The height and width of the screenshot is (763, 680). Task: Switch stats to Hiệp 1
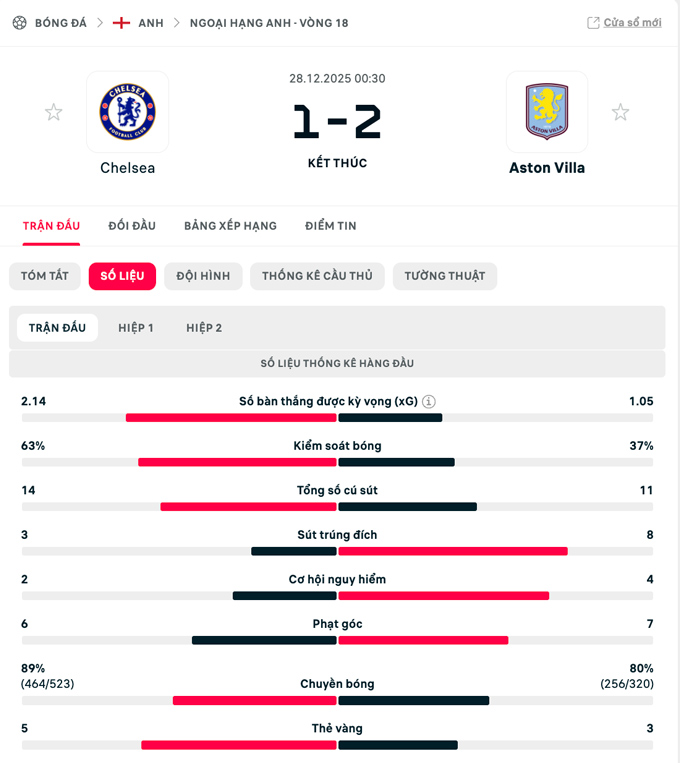click(x=136, y=328)
